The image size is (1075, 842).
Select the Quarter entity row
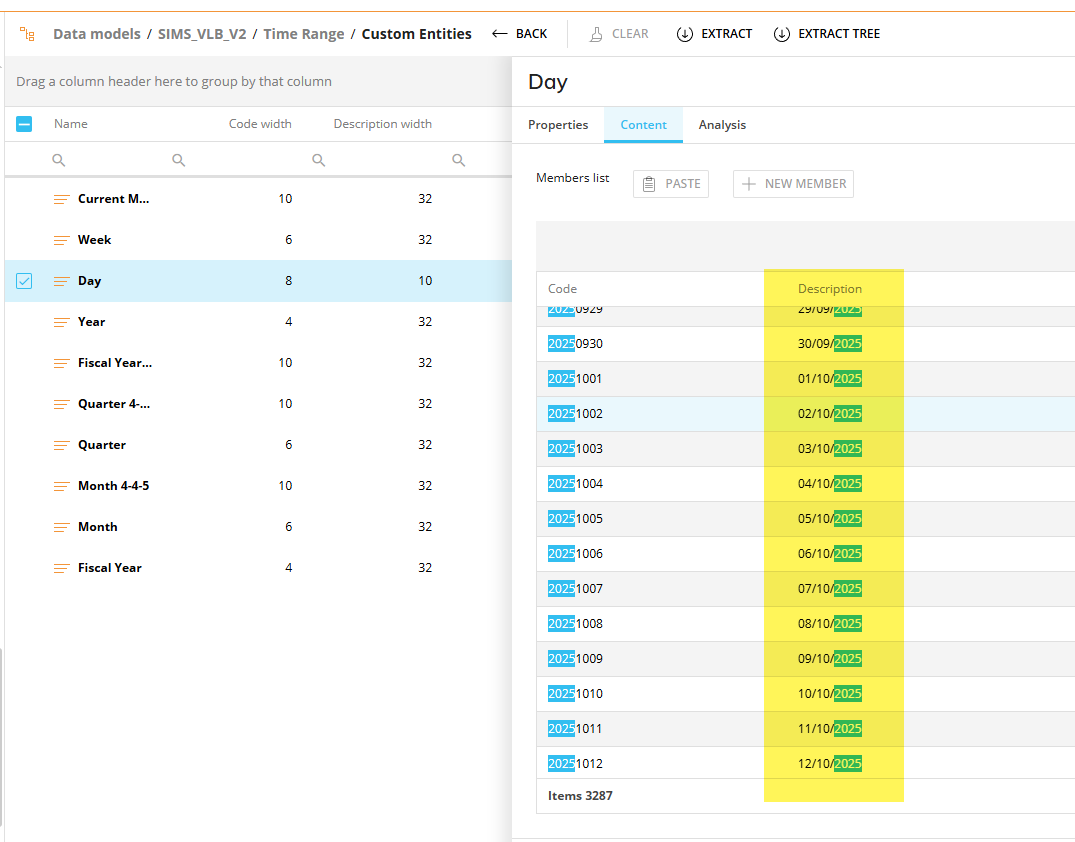[258, 446]
